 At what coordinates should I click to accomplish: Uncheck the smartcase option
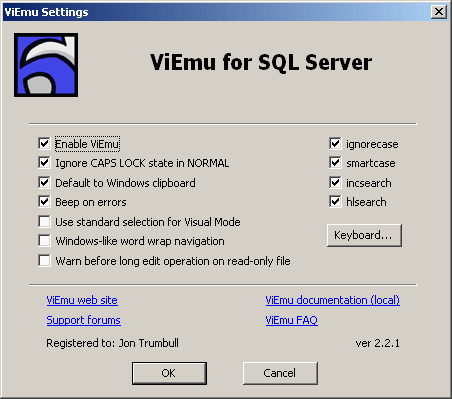(335, 163)
